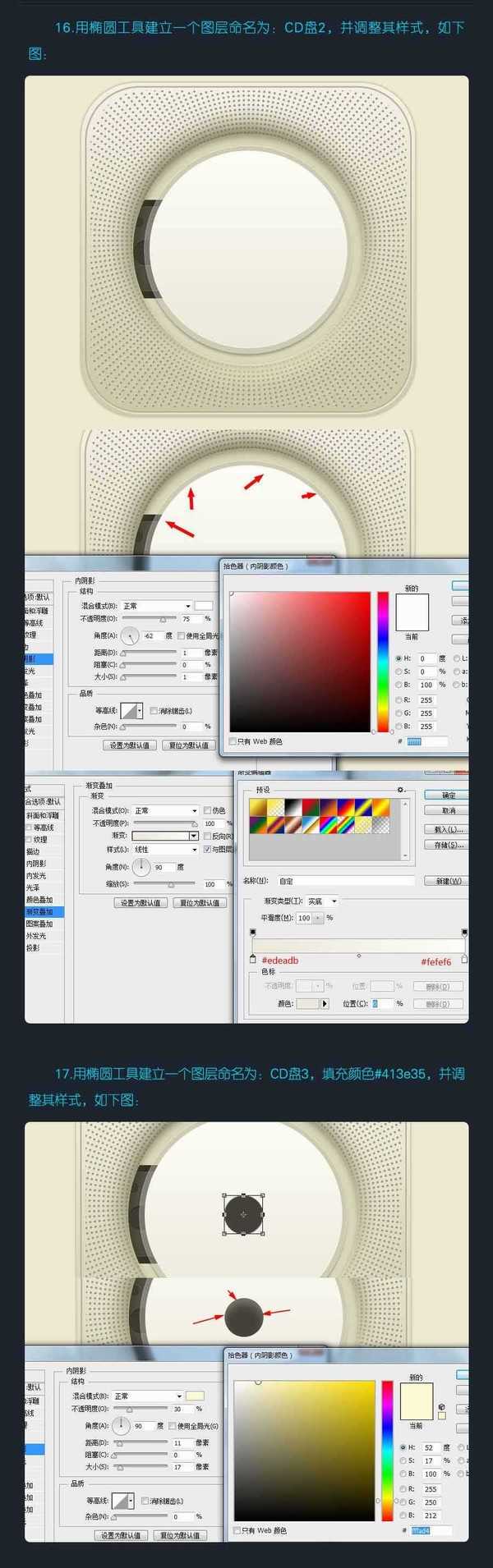Click the right color stop above #fefef6
The height and width of the screenshot is (1568, 493).
(464, 958)
